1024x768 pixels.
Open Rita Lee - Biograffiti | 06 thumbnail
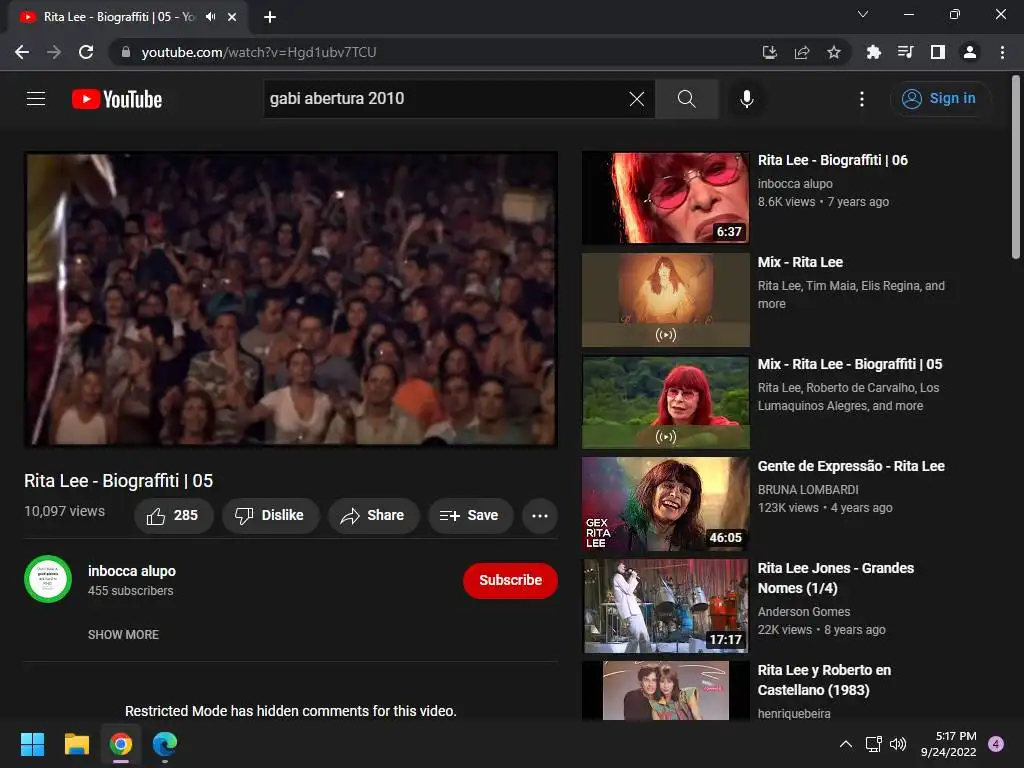tap(665, 198)
